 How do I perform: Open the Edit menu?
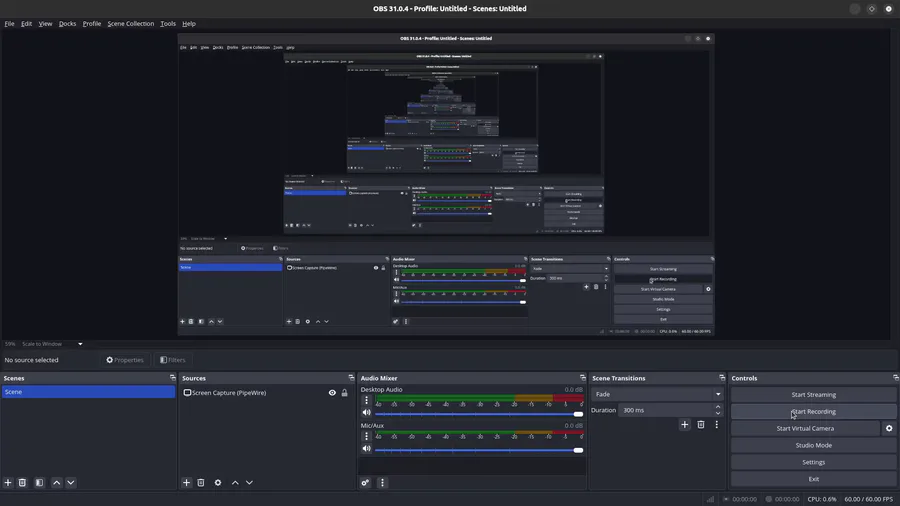[26, 24]
